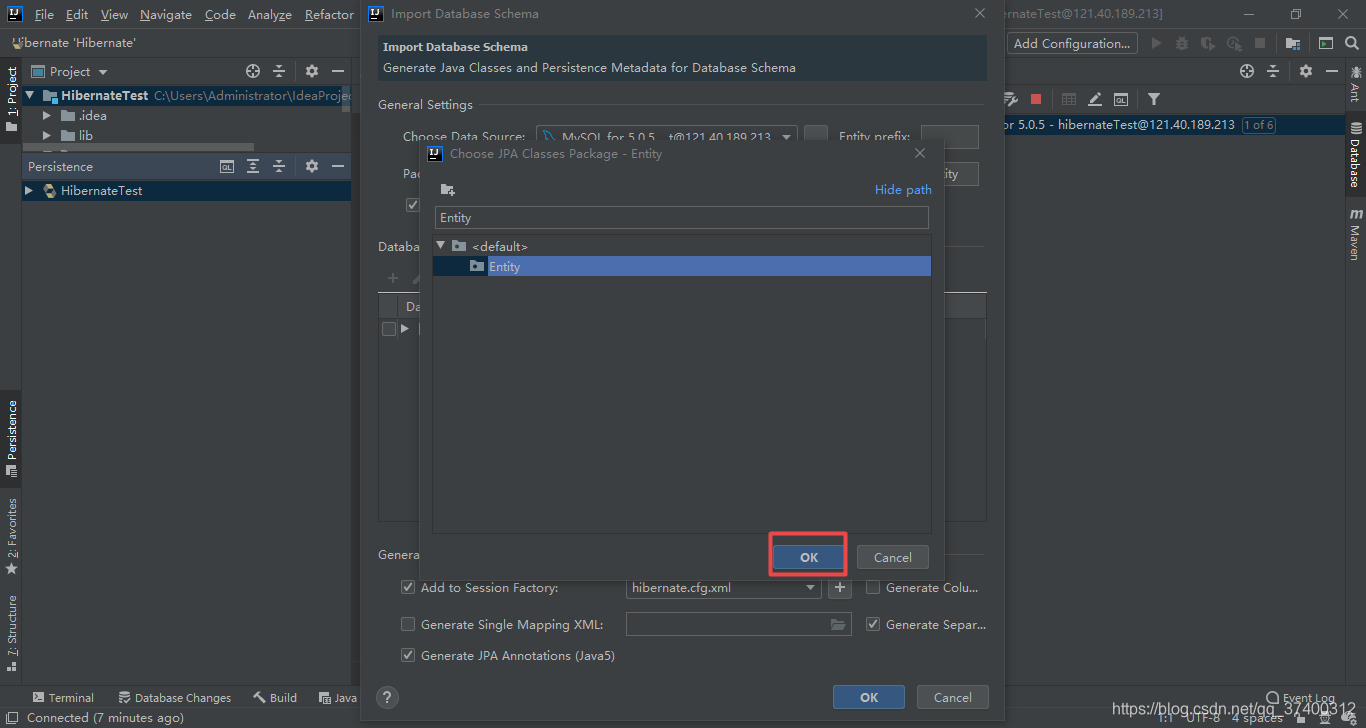Open Database Changes tab
1366x728 pixels.
[174, 698]
